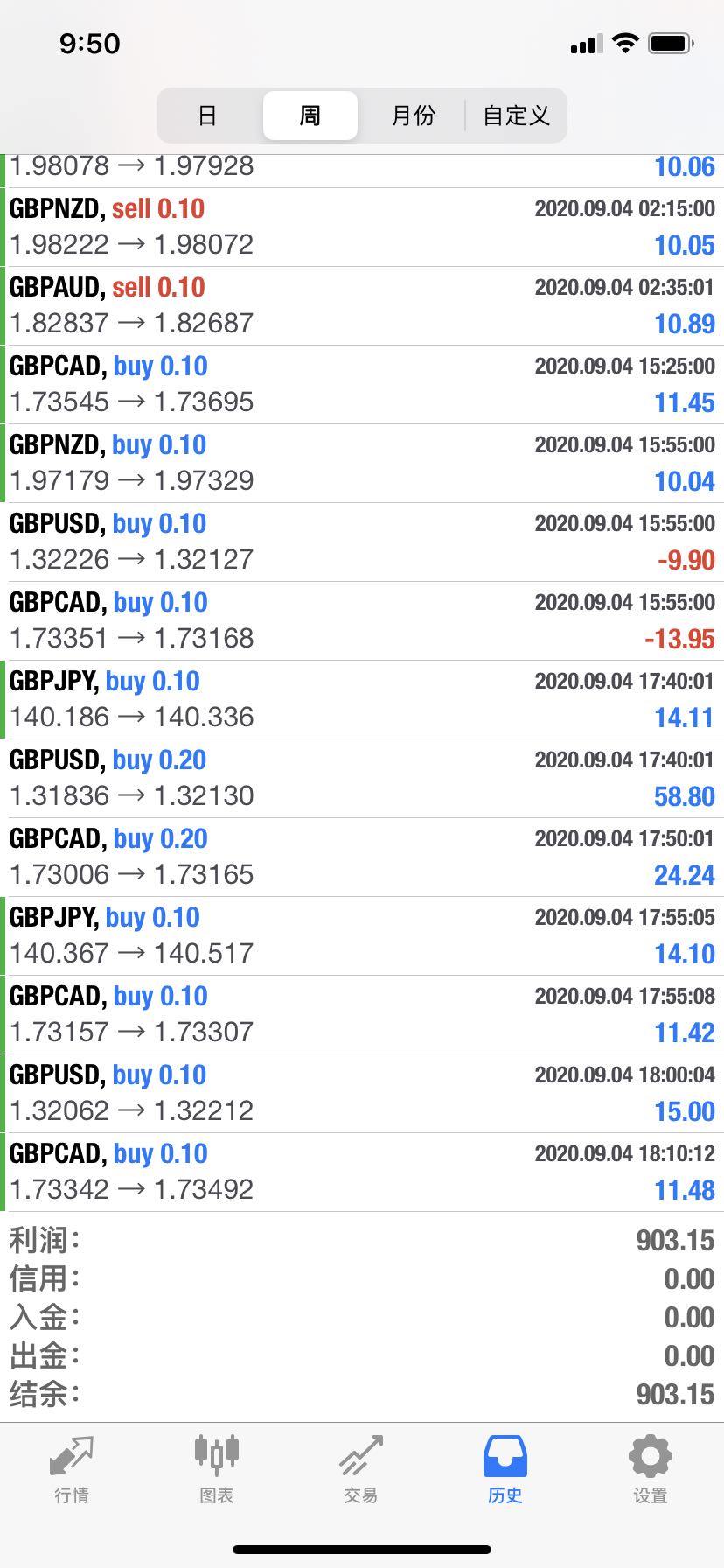Switch to the 日 day period tab
The image size is (724, 1568).
[x=207, y=115]
